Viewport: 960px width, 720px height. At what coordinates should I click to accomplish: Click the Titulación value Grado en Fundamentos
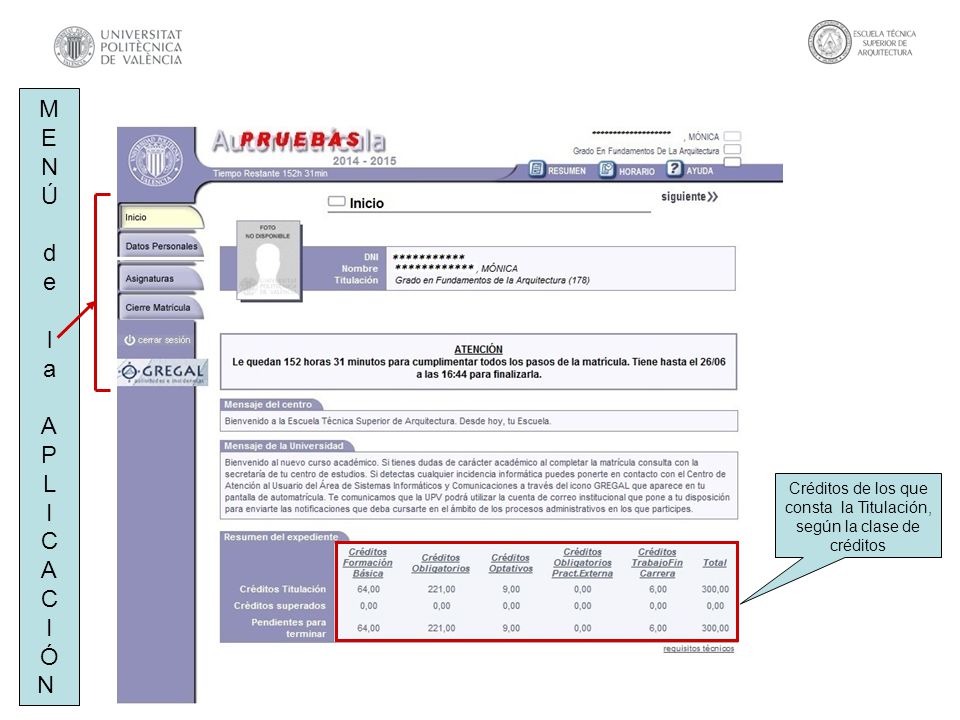click(x=492, y=280)
